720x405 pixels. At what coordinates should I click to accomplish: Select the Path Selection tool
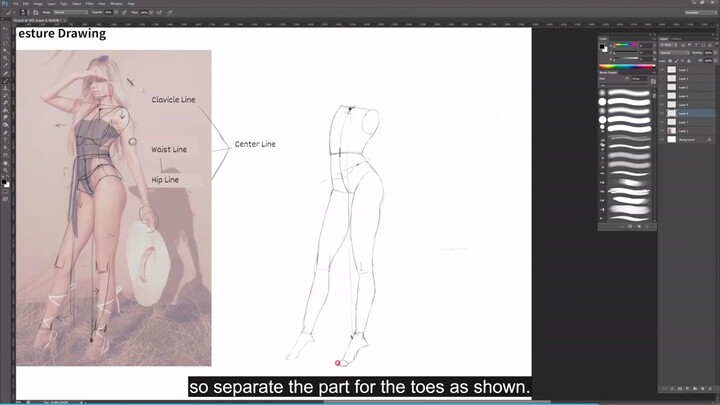6,148
